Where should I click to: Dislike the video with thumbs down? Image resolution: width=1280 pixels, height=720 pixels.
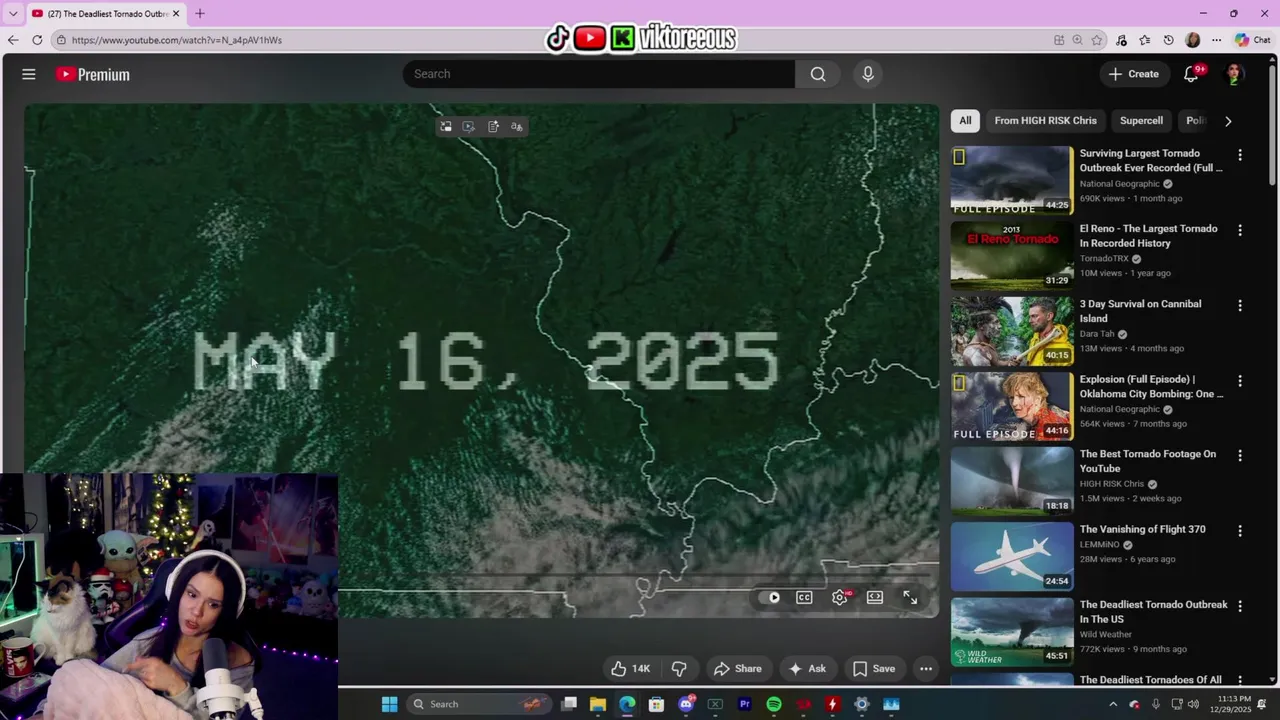679,669
